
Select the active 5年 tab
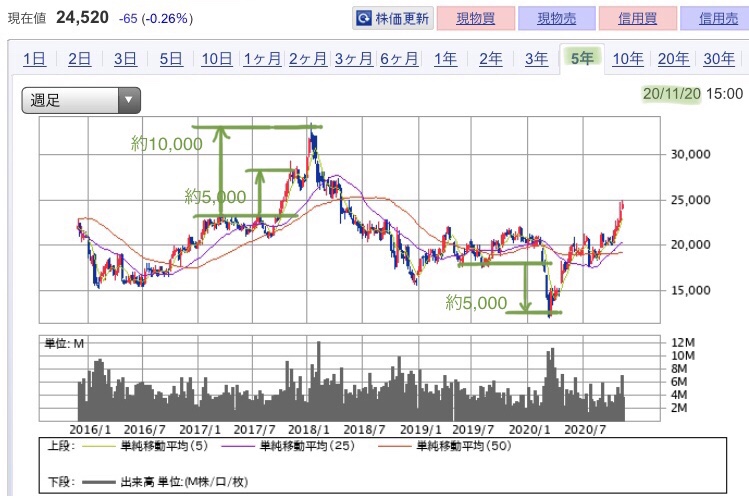point(582,58)
